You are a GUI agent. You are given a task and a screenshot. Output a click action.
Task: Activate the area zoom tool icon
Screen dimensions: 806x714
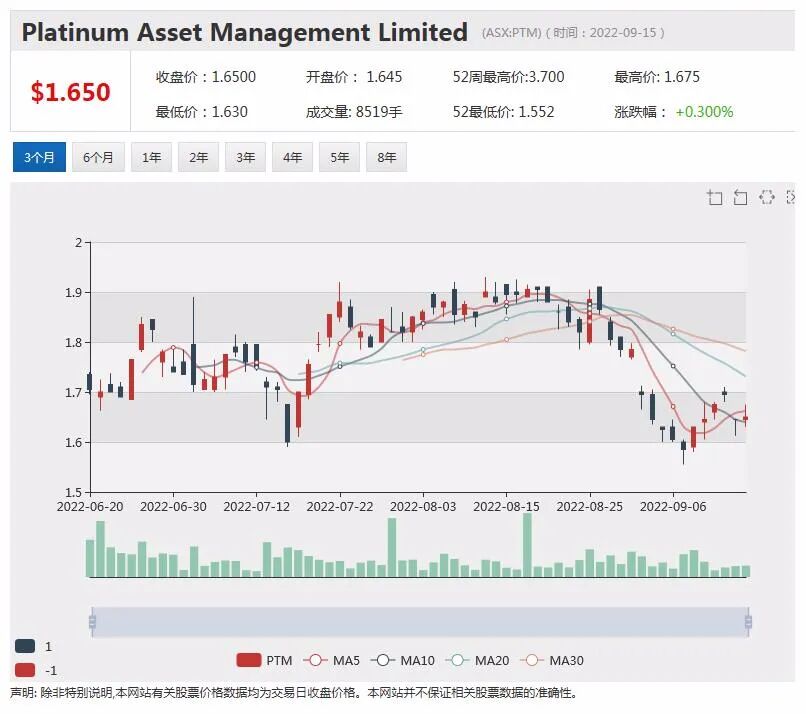point(715,197)
